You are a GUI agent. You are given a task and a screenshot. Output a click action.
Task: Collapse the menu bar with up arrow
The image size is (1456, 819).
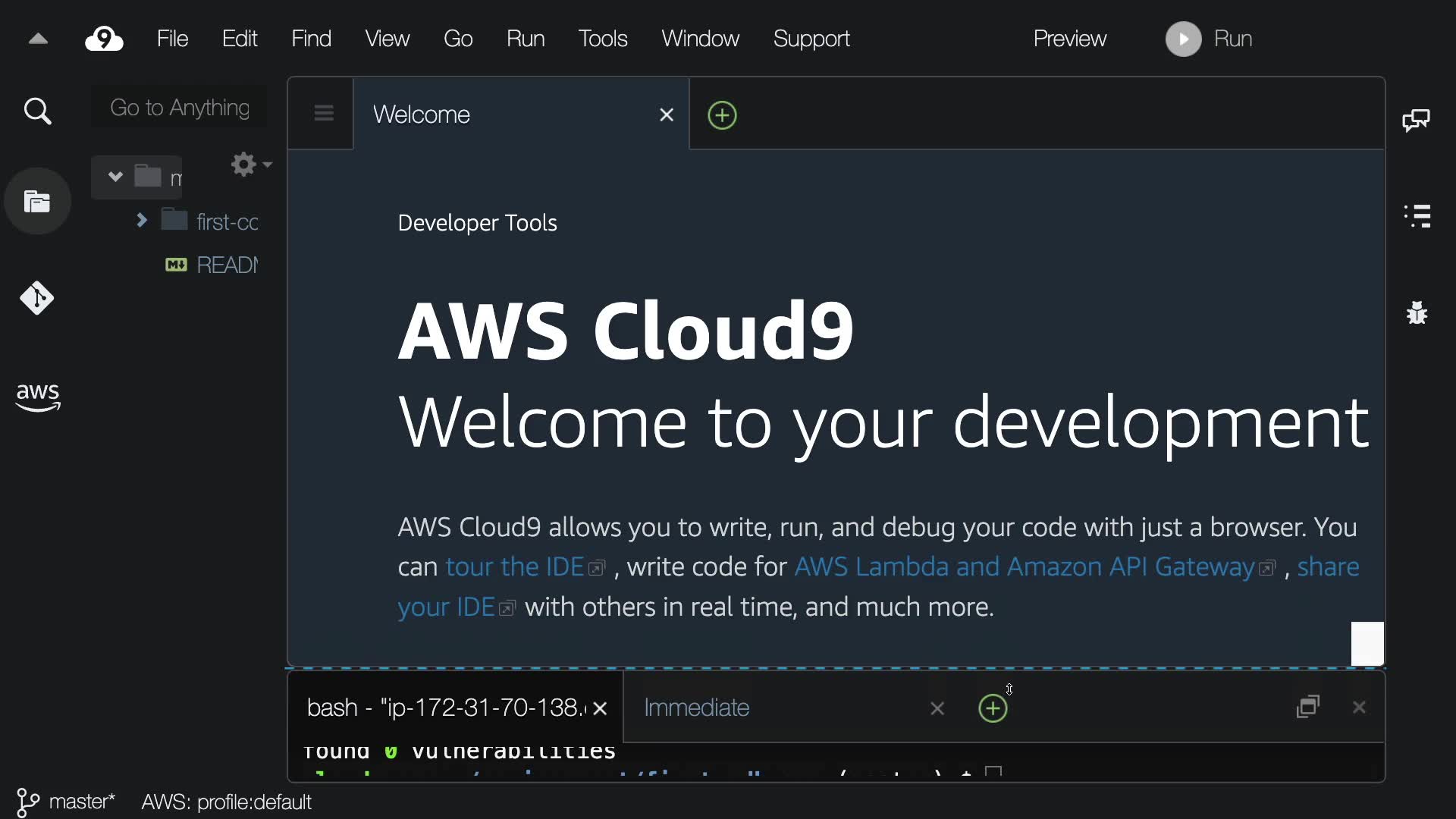(38, 39)
